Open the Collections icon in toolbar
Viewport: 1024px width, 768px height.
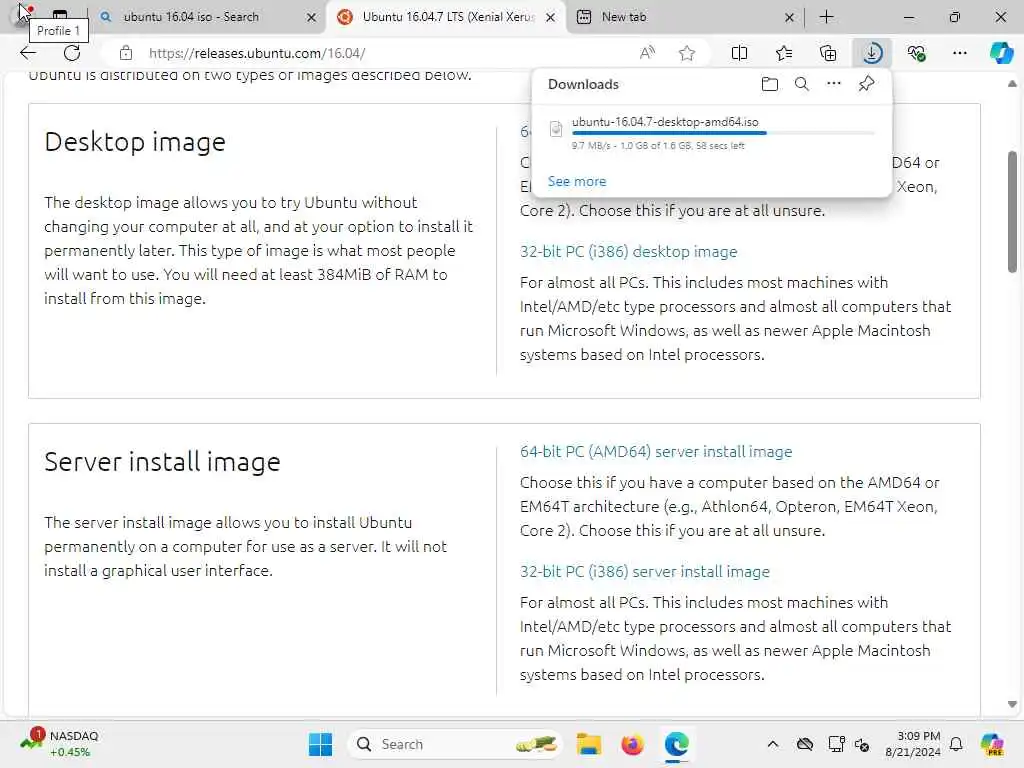point(828,53)
